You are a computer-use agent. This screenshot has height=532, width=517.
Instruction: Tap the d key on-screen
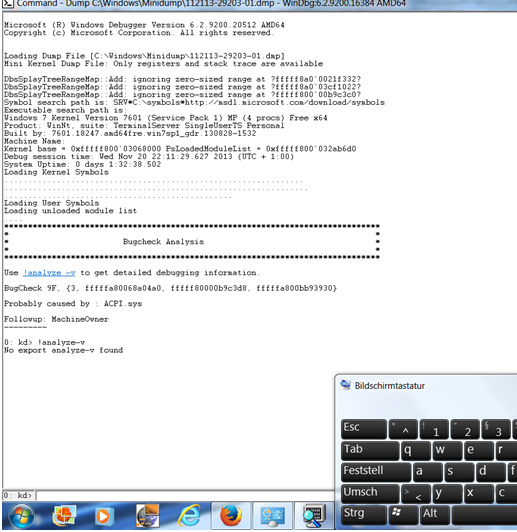tap(490, 472)
